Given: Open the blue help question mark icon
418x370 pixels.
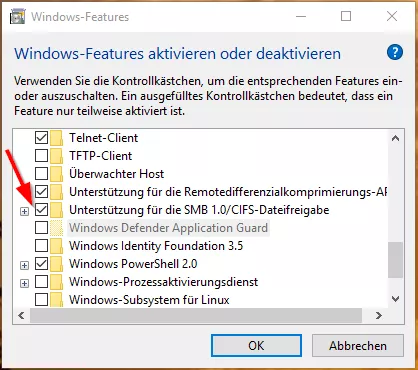Looking at the screenshot, I should [x=395, y=52].
